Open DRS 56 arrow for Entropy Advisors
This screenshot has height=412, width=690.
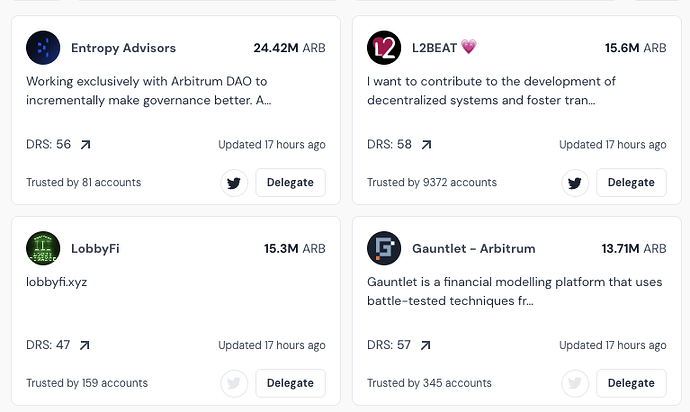[85, 145]
